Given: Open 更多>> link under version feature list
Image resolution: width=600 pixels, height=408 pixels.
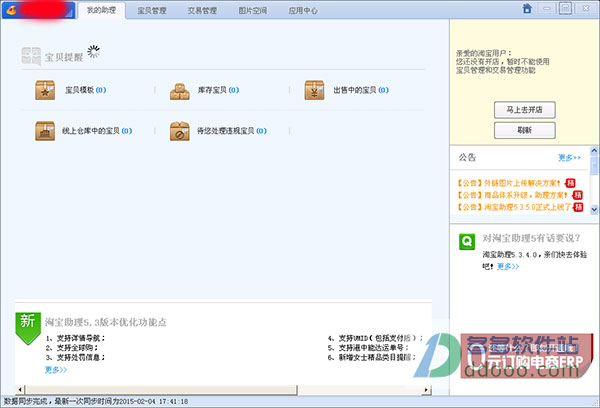Looking at the screenshot, I should point(56,370).
